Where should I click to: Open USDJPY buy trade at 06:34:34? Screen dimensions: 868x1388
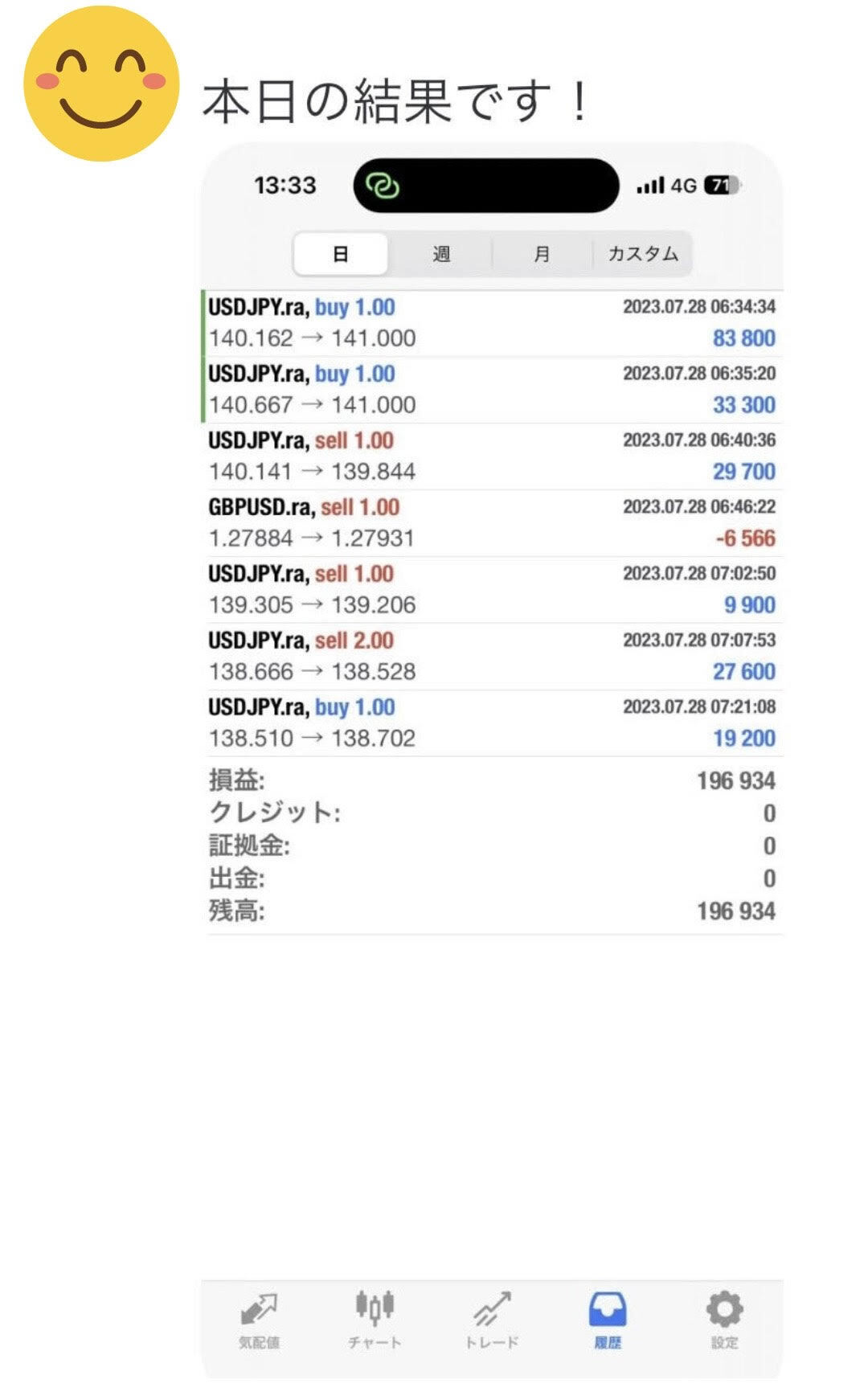[492, 323]
